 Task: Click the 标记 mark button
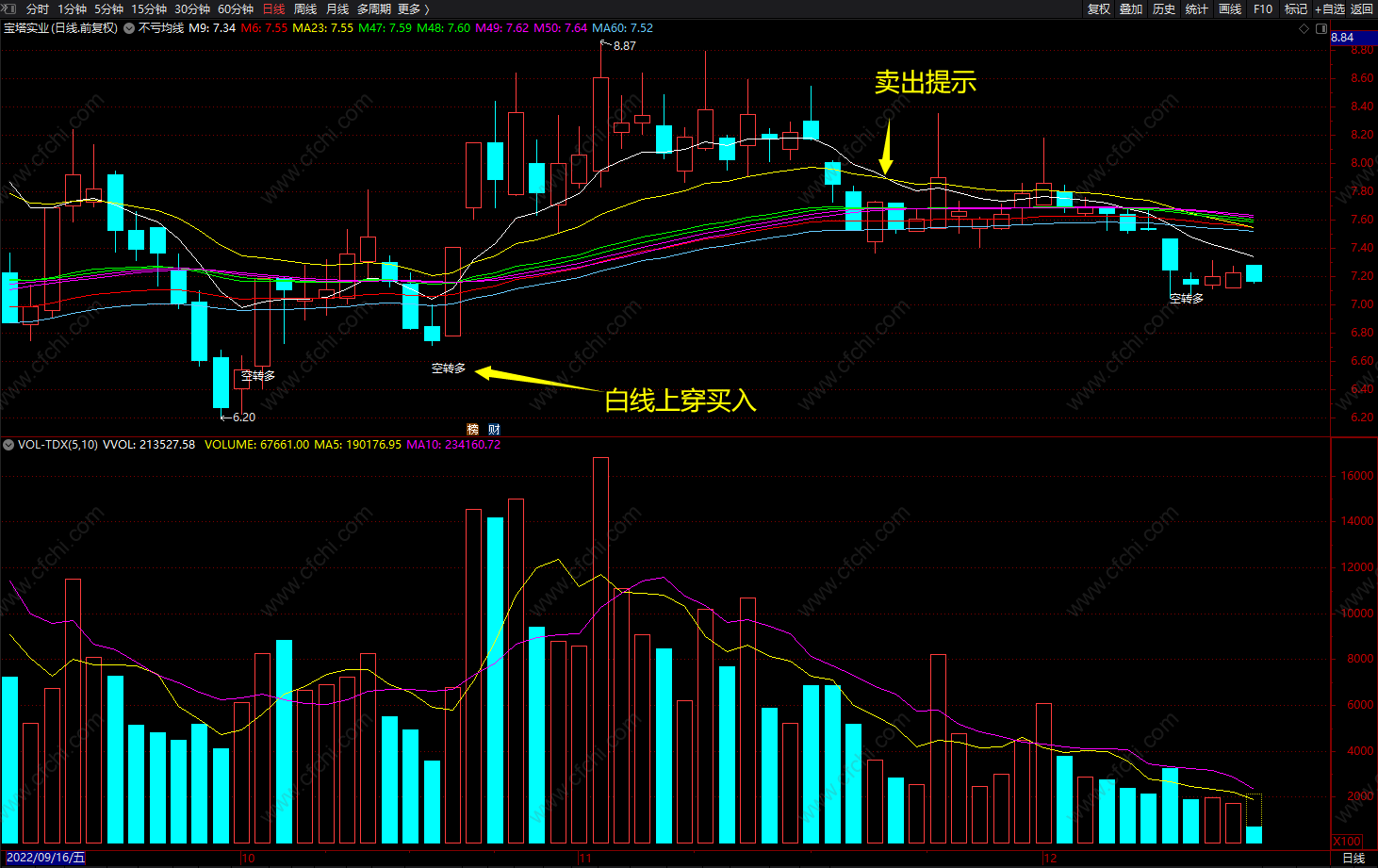(1296, 8)
